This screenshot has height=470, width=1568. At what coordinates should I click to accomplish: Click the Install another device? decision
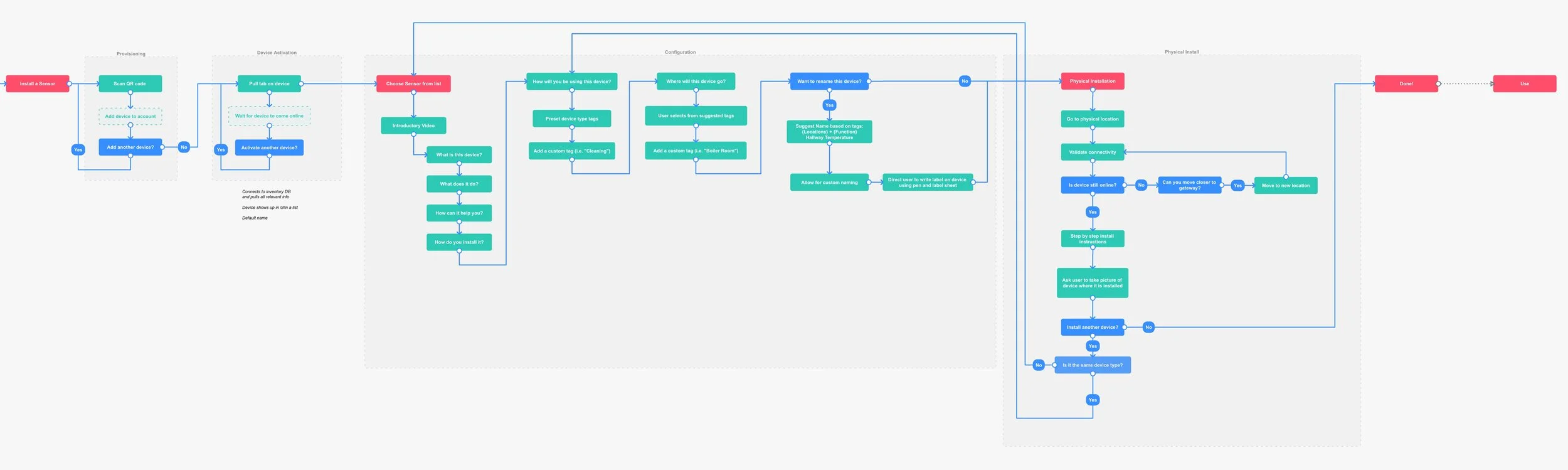point(1093,327)
